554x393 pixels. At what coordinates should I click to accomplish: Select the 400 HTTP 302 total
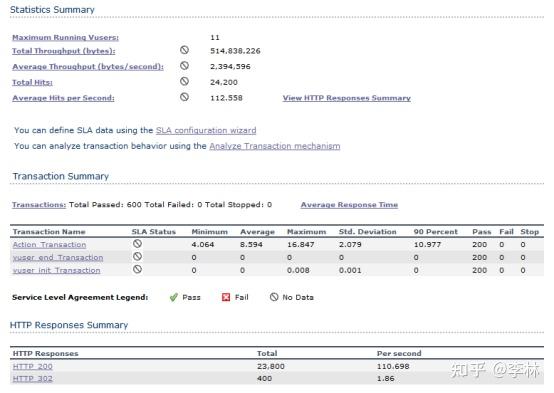265,379
